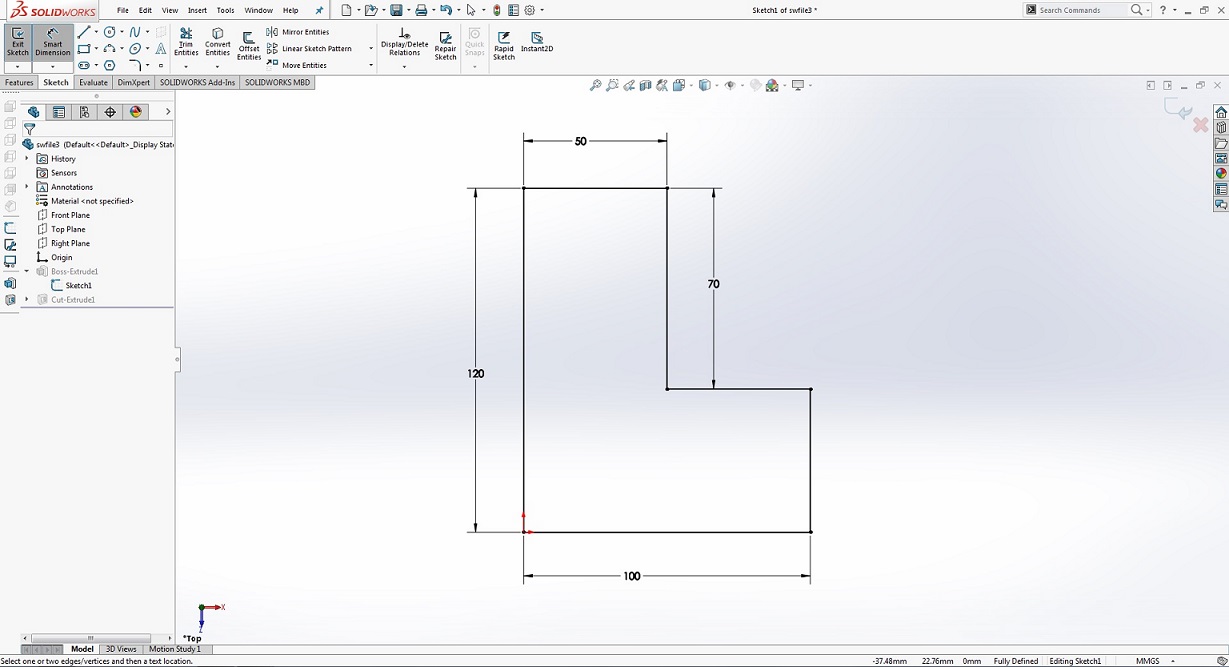The width and height of the screenshot is (1229, 667).
Task: Switch to the SOLIDWORKS Add-Ins tab
Action: [x=197, y=82]
